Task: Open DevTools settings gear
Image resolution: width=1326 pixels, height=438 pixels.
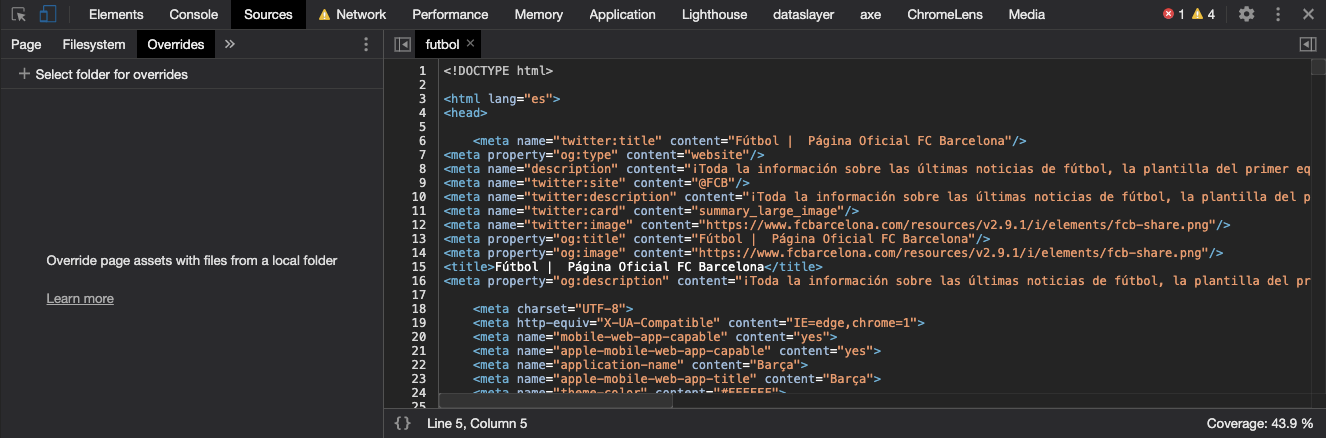Action: click(1246, 14)
